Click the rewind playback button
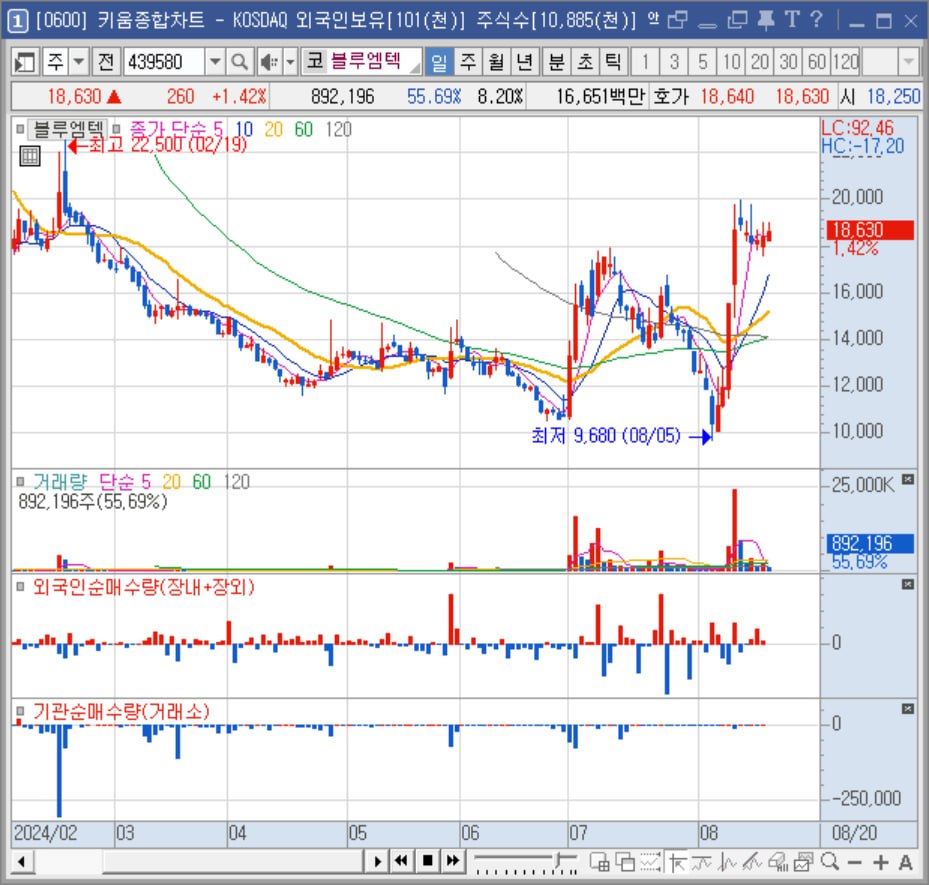This screenshot has width=929, height=885. coord(402,861)
